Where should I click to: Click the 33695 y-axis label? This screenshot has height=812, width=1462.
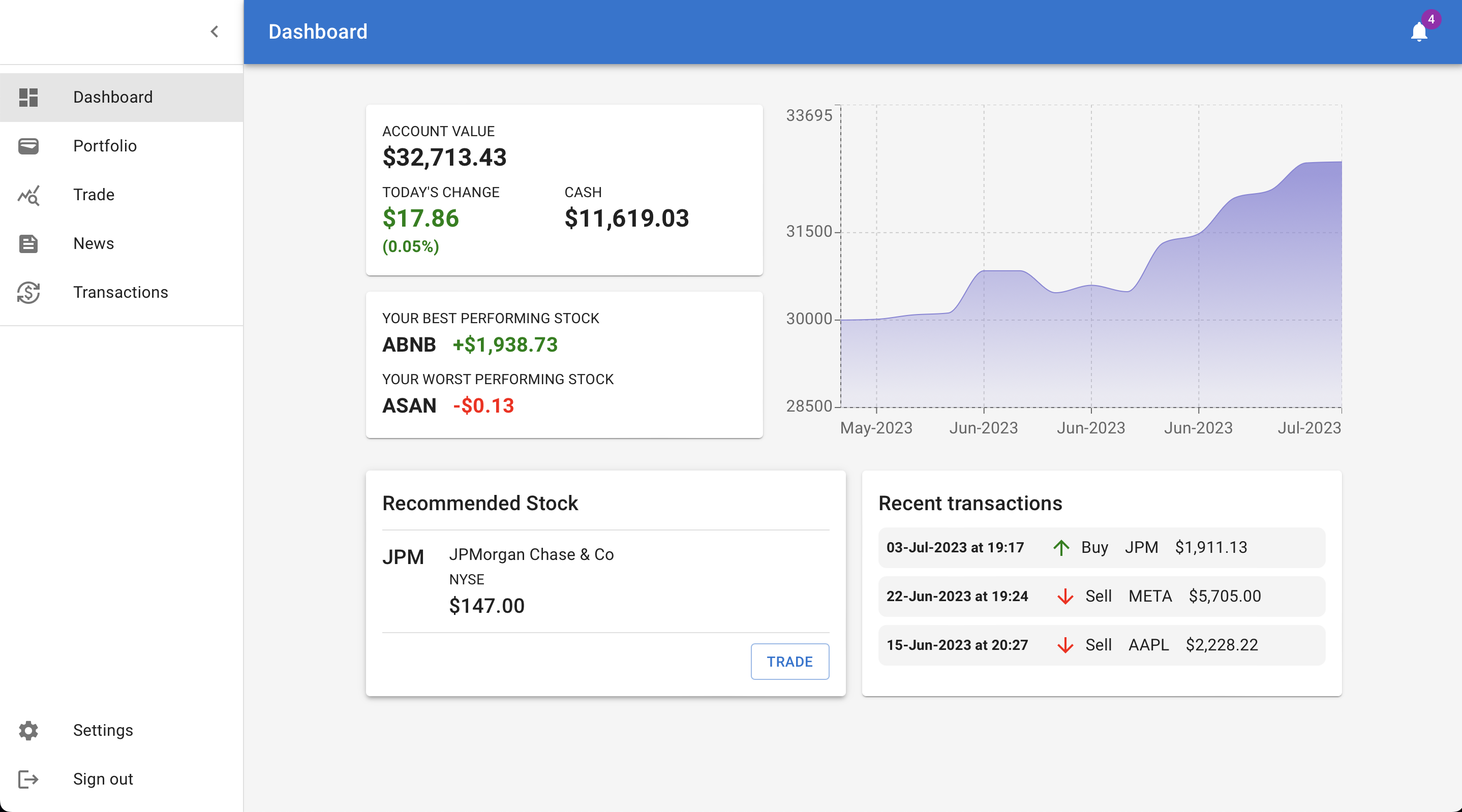(x=809, y=116)
